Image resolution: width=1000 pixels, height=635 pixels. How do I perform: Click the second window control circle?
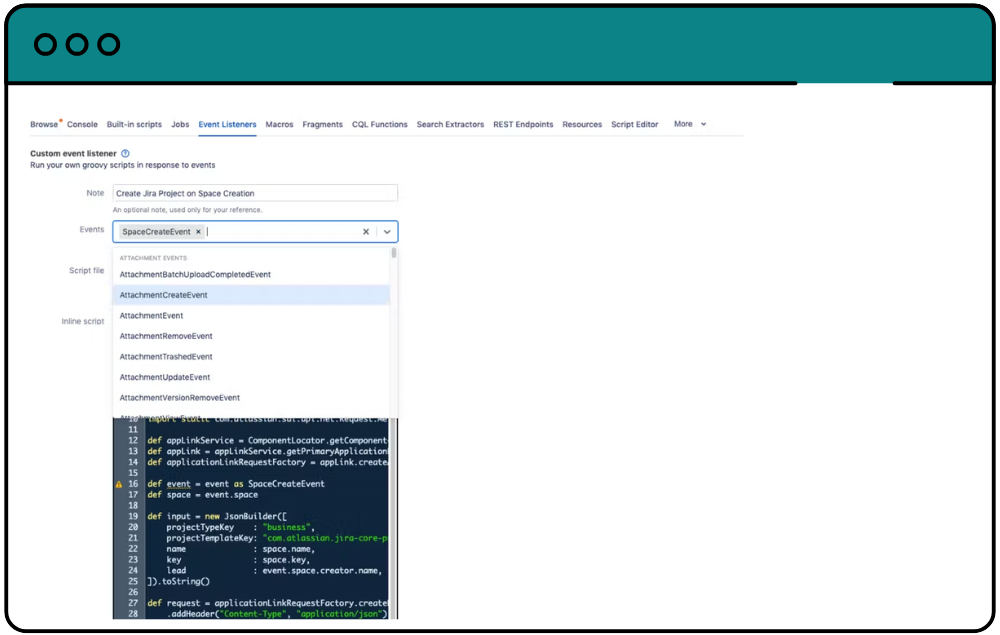click(77, 45)
